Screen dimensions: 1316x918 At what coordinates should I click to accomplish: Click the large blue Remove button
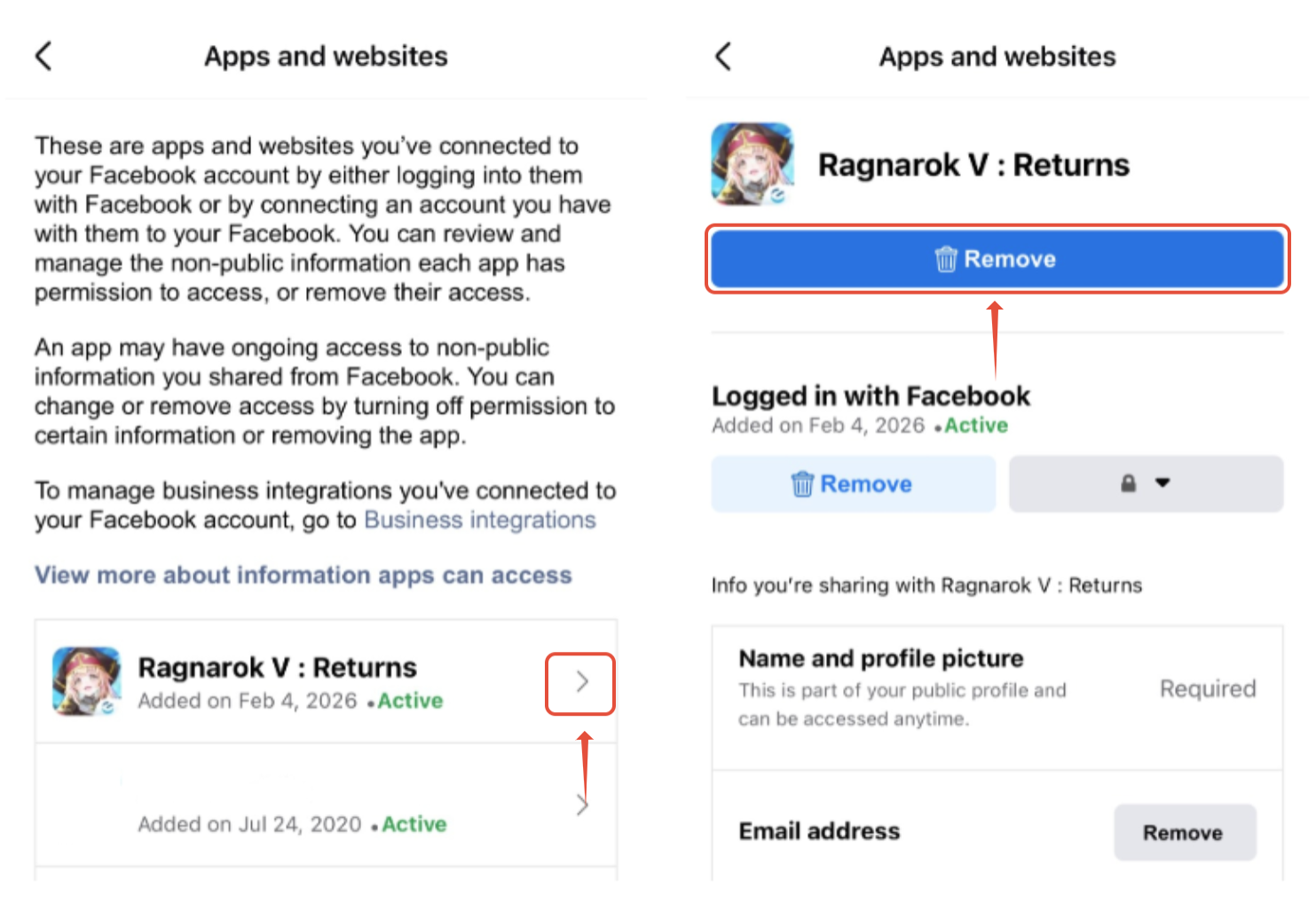coord(997,259)
